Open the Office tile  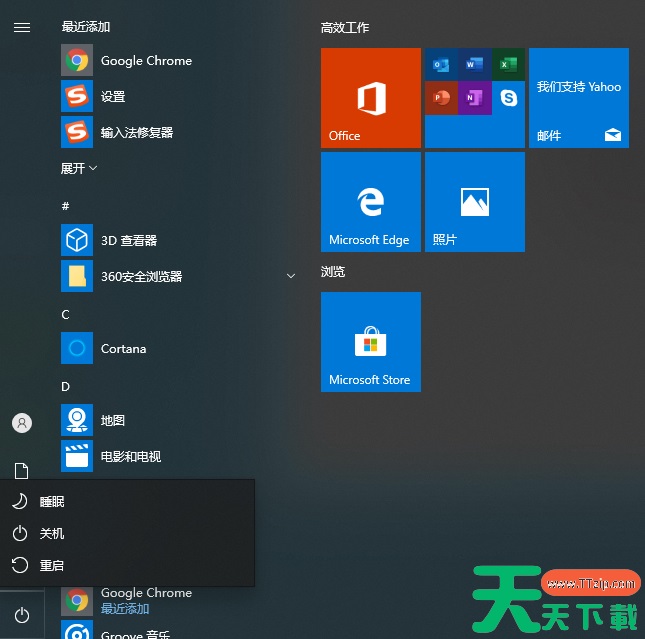tap(370, 98)
